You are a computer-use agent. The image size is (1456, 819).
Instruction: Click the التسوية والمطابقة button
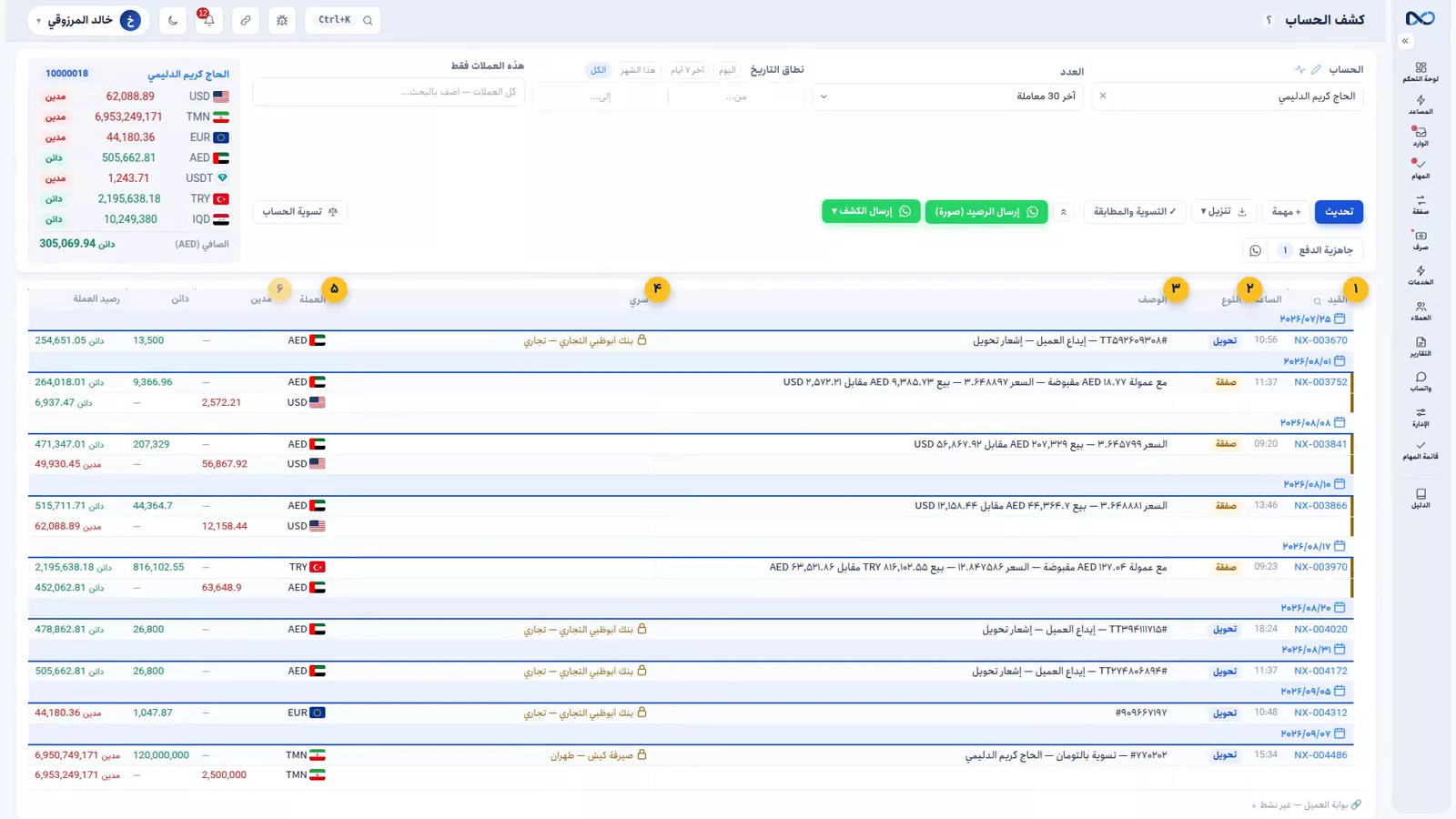[1135, 212]
